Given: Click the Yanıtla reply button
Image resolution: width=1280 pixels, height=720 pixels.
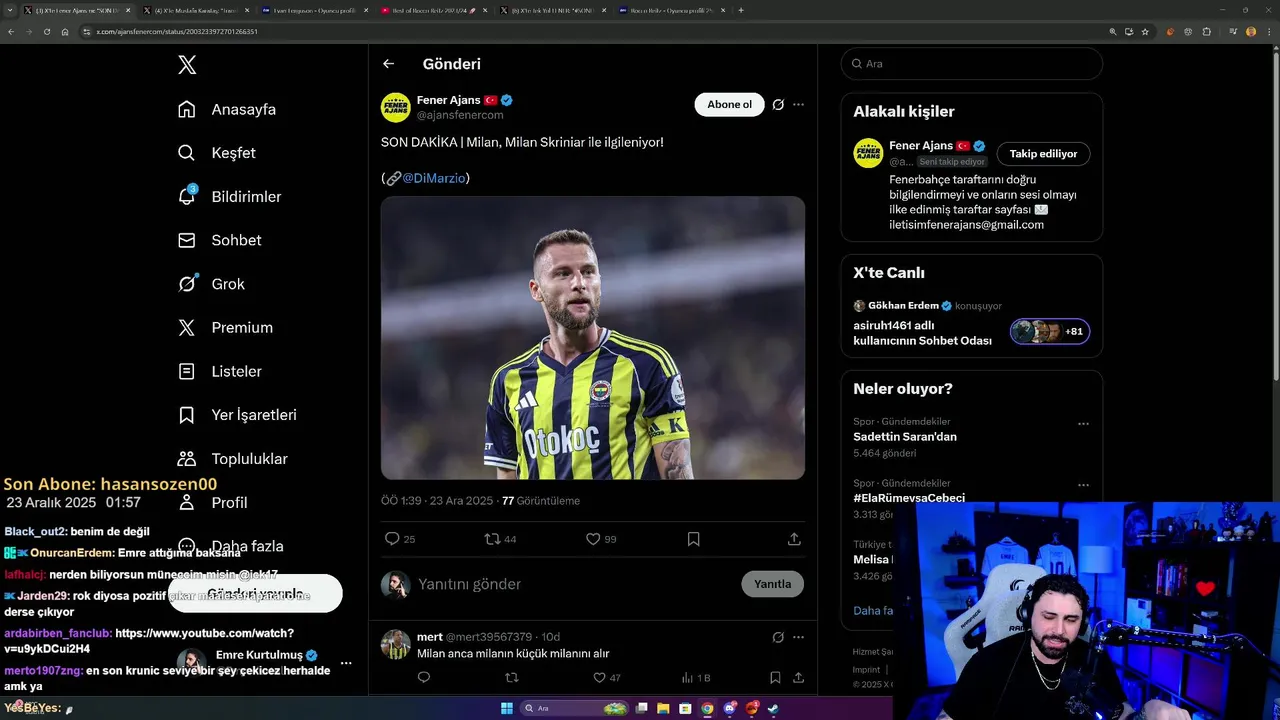Looking at the screenshot, I should (772, 584).
